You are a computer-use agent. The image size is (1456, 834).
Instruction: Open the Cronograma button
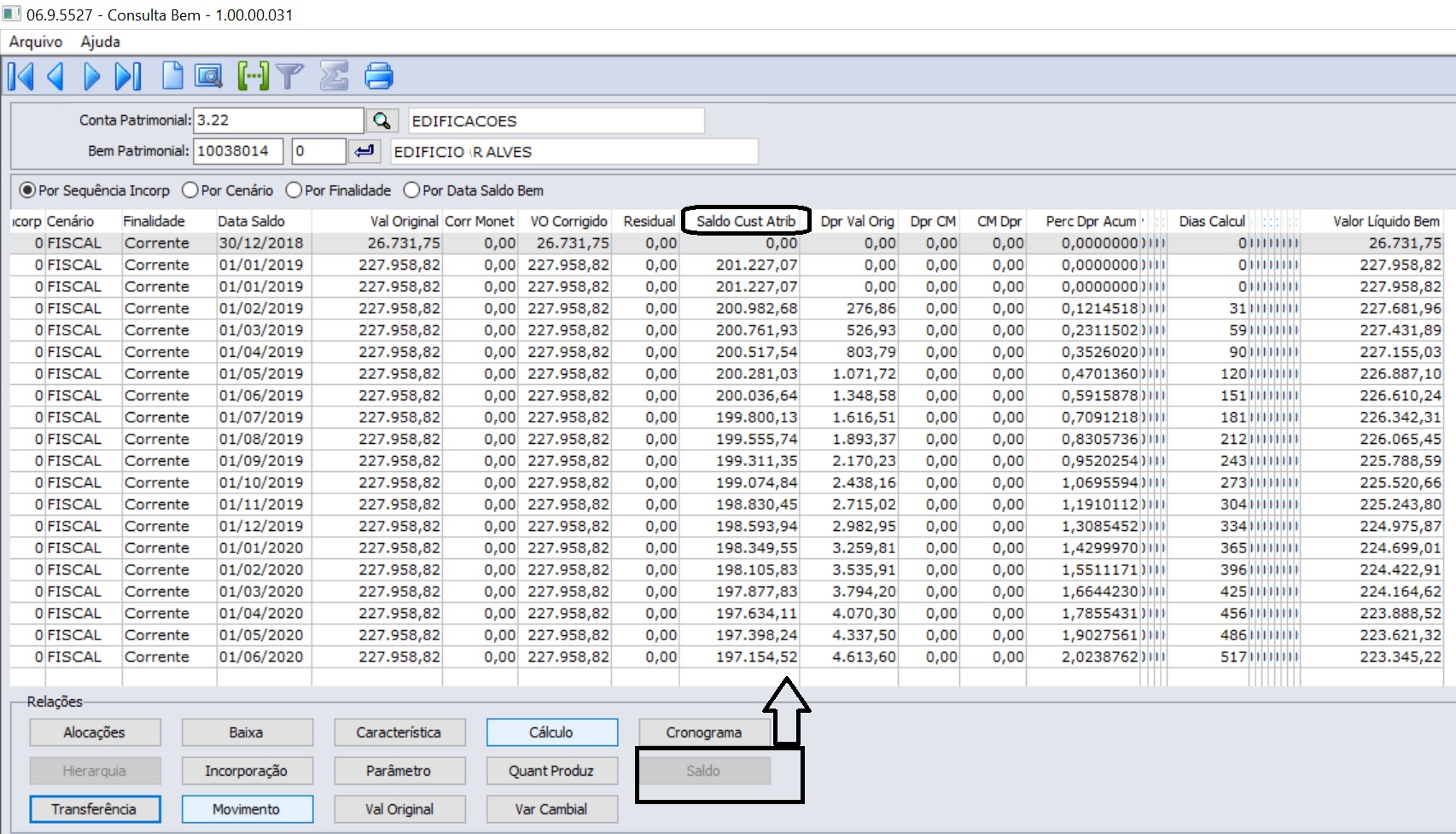point(704,732)
